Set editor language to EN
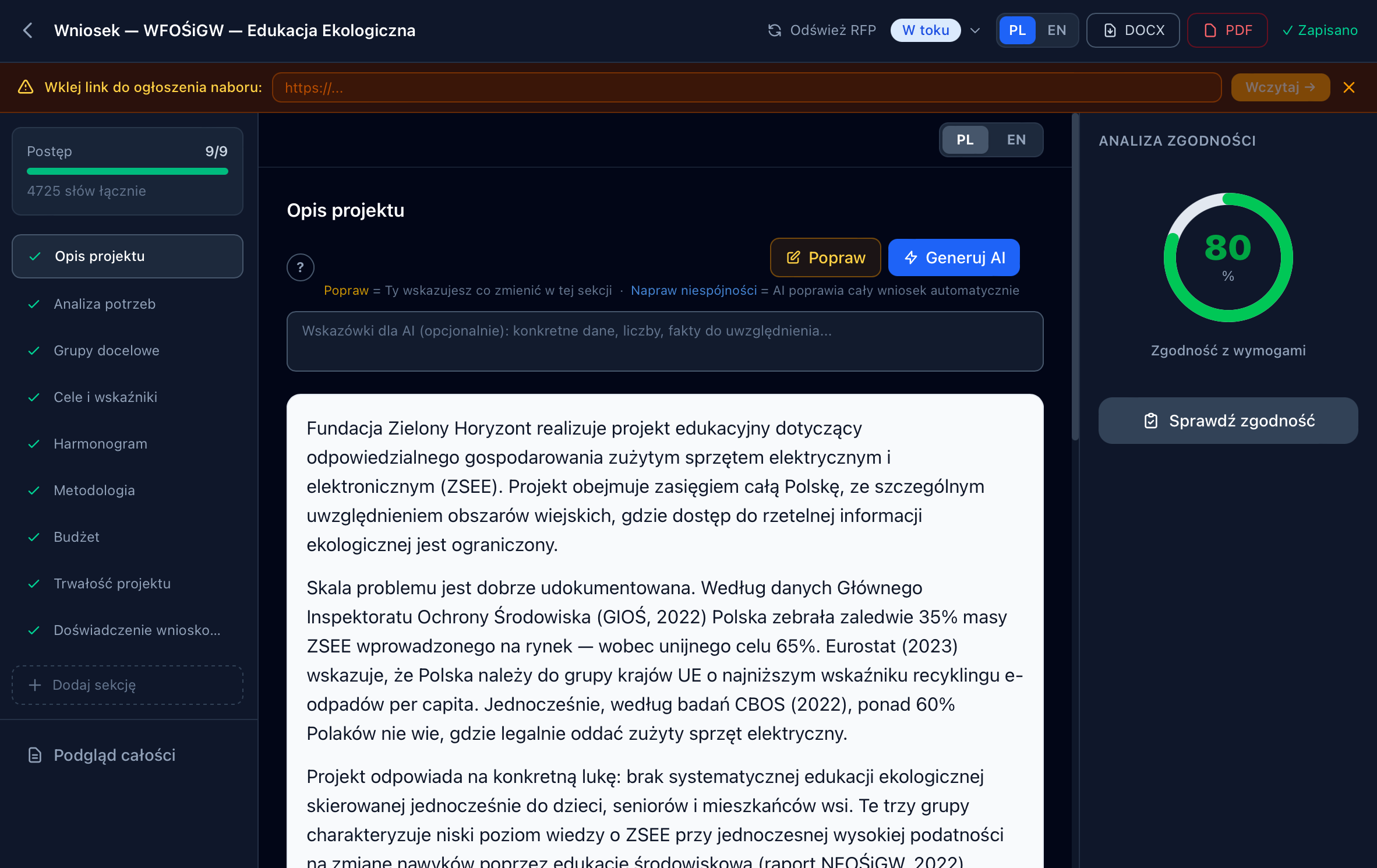The image size is (1377, 868). [x=1016, y=140]
